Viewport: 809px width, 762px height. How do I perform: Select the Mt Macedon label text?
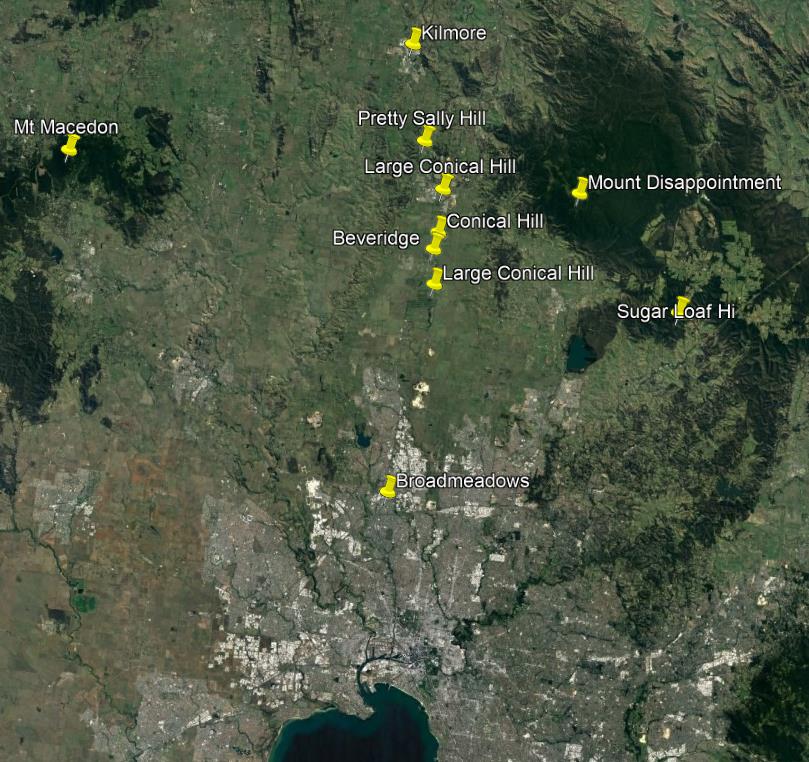pyautogui.click(x=66, y=127)
